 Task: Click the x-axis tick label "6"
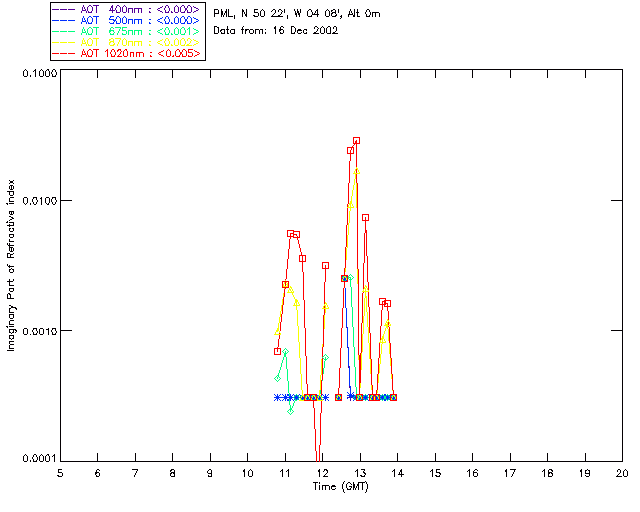point(98,473)
